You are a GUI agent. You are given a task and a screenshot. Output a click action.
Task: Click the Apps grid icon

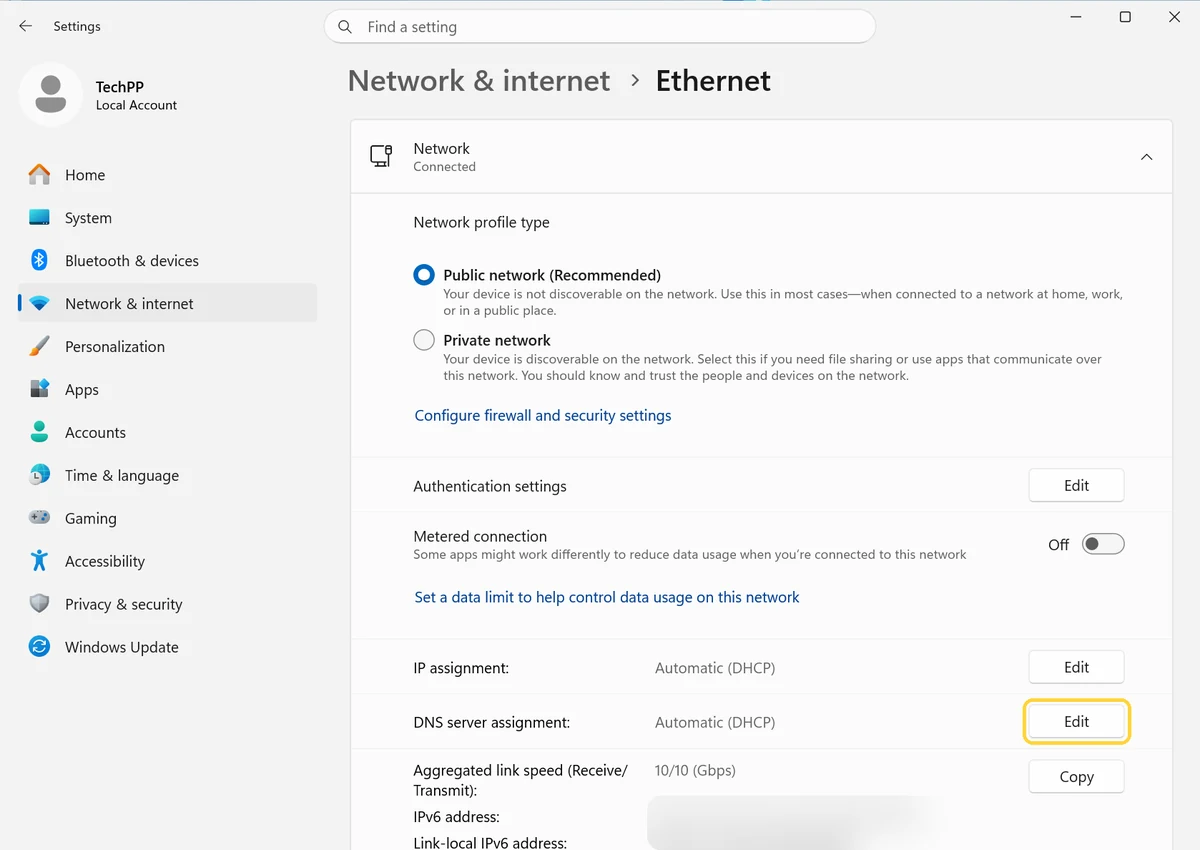point(39,389)
